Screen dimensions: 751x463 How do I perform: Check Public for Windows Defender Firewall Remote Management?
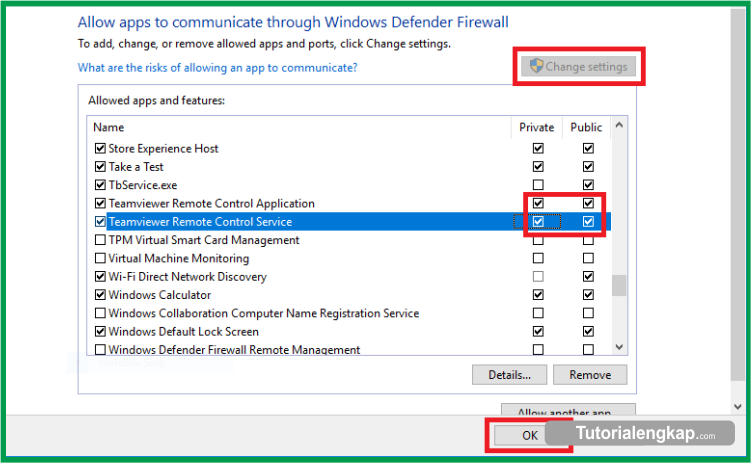point(588,350)
